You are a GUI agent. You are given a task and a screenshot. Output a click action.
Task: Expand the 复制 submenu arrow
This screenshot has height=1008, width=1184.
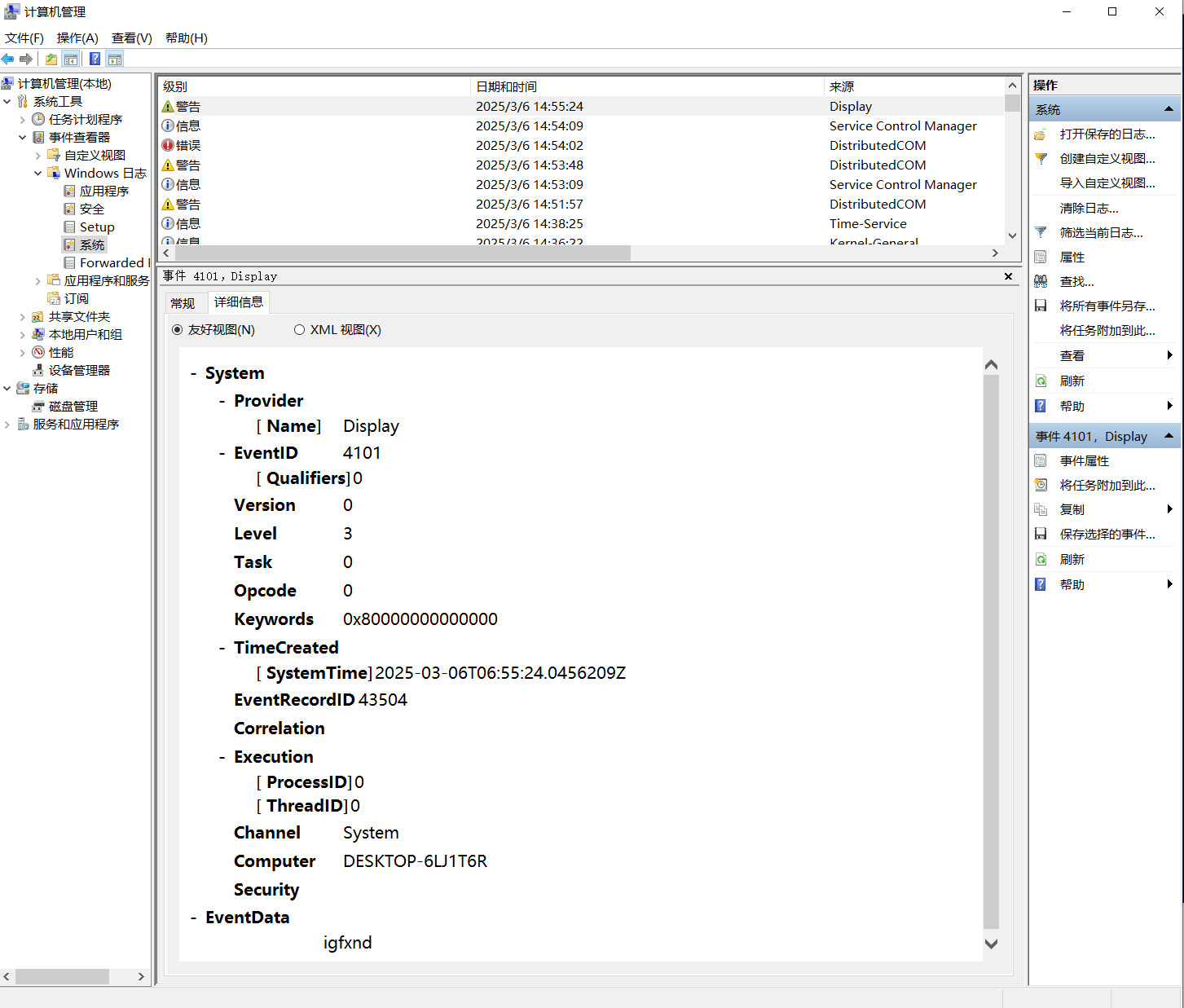(x=1169, y=509)
